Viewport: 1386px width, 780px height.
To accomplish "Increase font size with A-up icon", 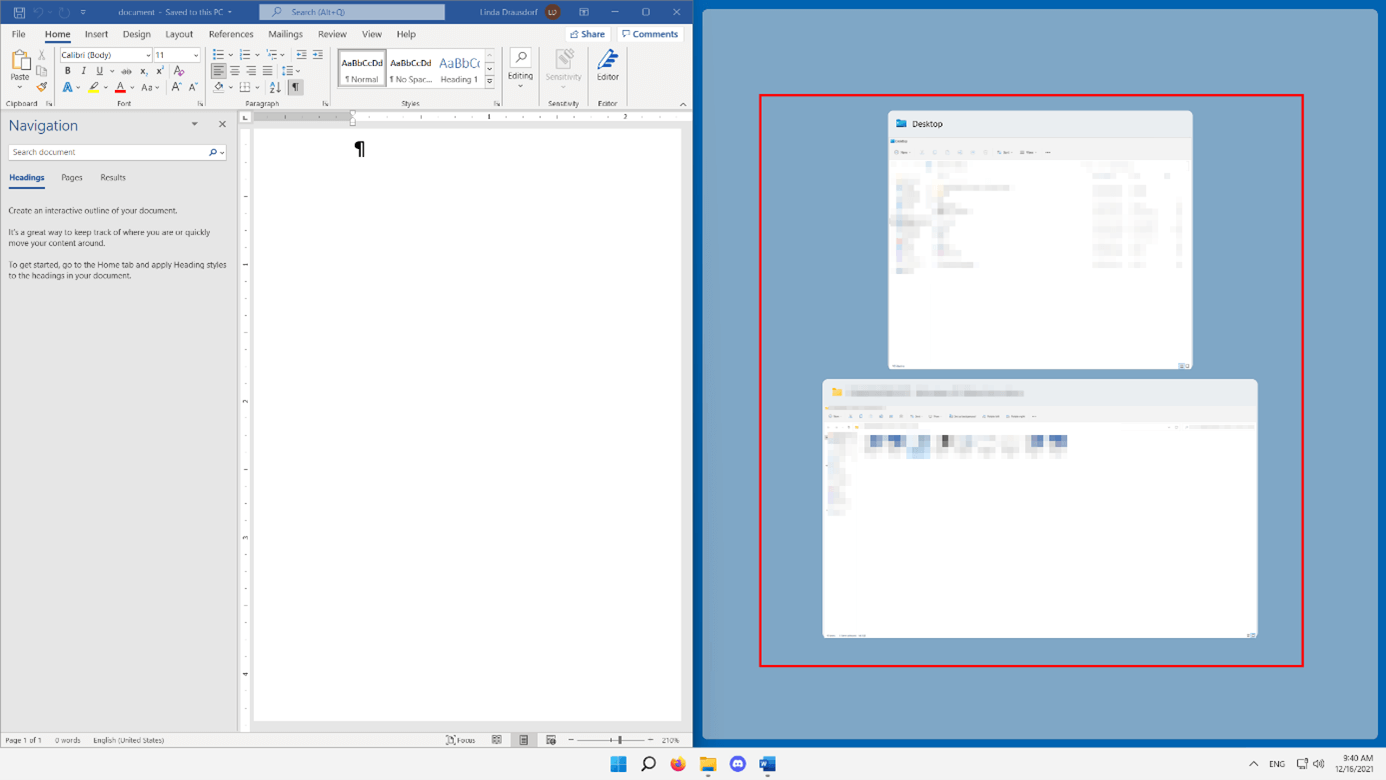I will (x=176, y=87).
